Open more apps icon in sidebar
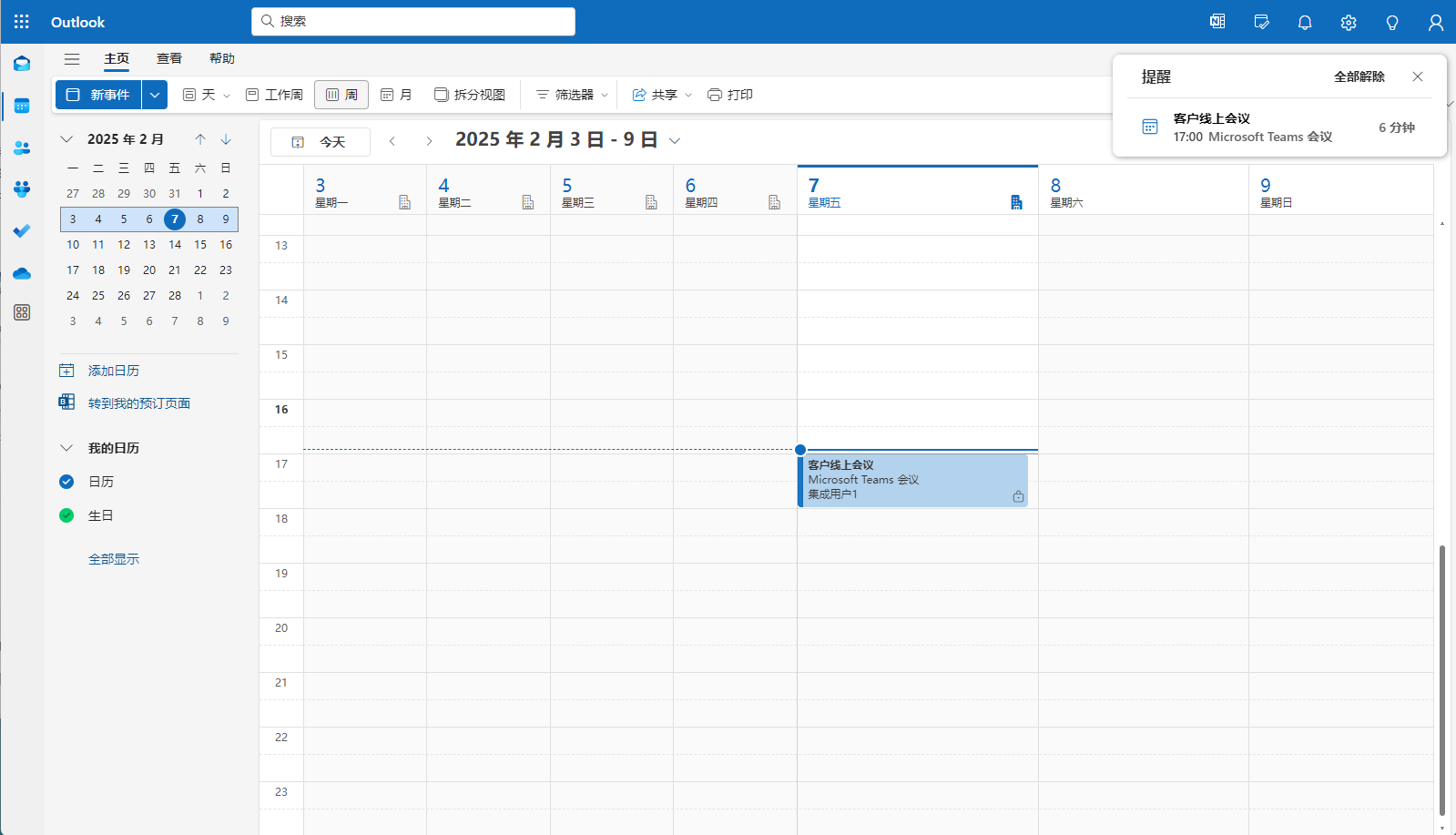 click(x=22, y=312)
